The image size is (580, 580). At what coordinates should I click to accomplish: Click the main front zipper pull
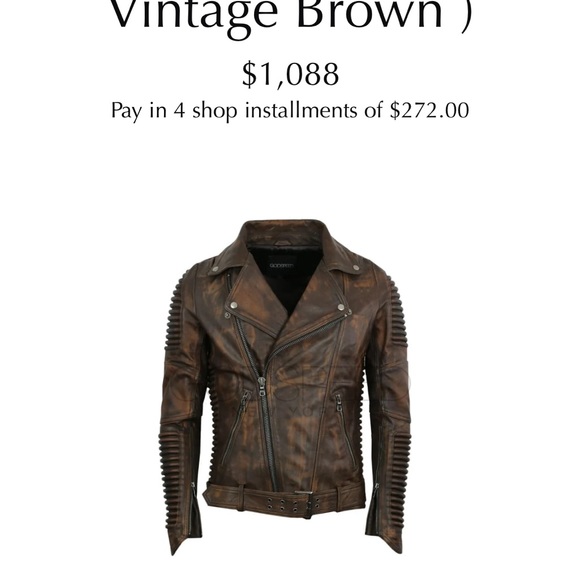262,386
